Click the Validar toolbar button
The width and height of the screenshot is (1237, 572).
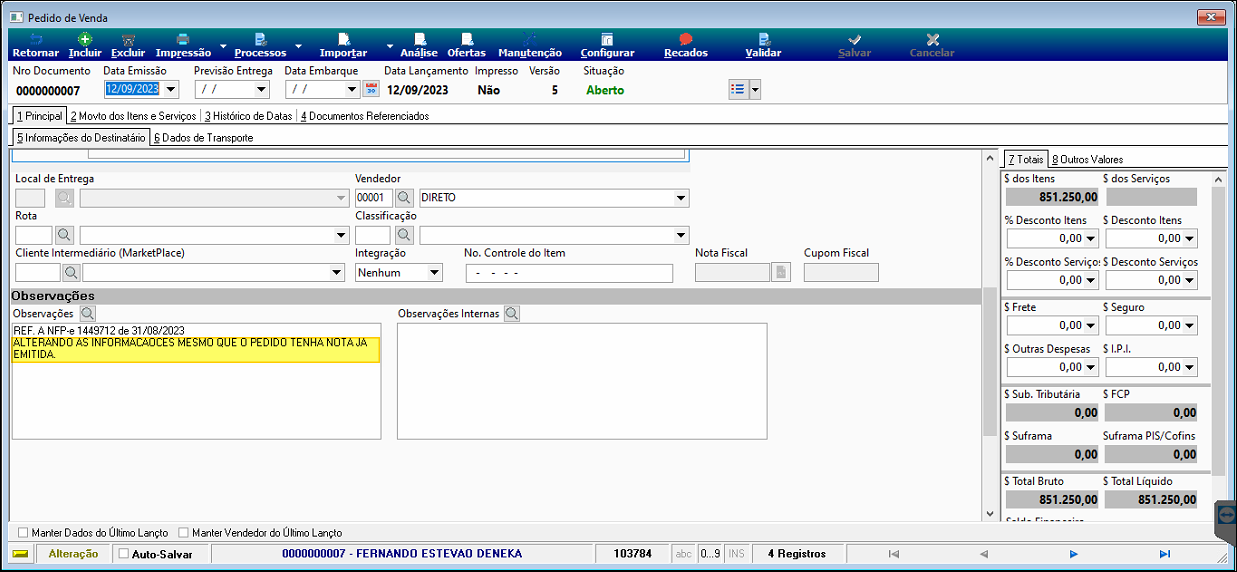click(x=763, y=46)
